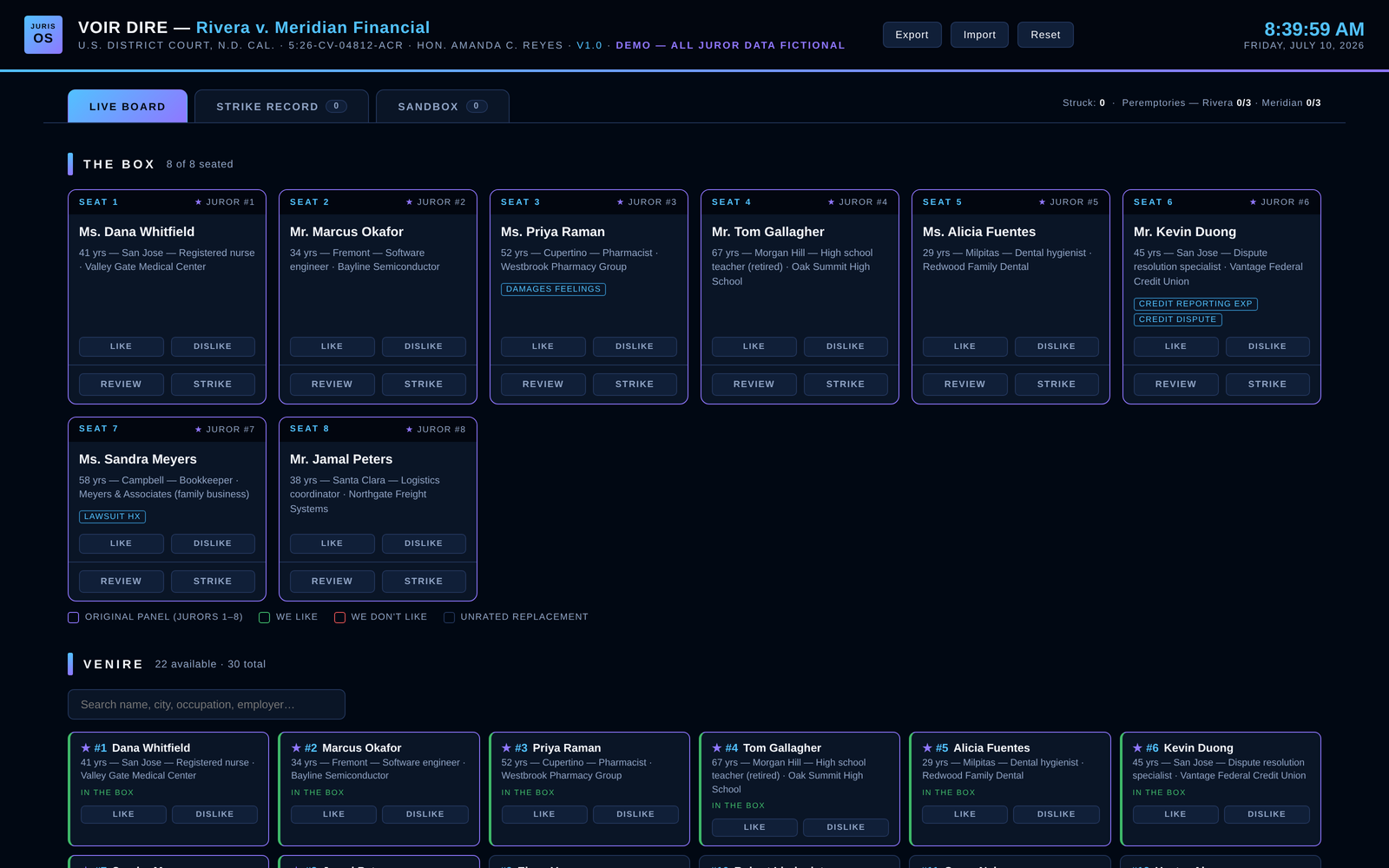Click the V1.0 version label
Screen dimensions: 1389x868
[x=589, y=45]
